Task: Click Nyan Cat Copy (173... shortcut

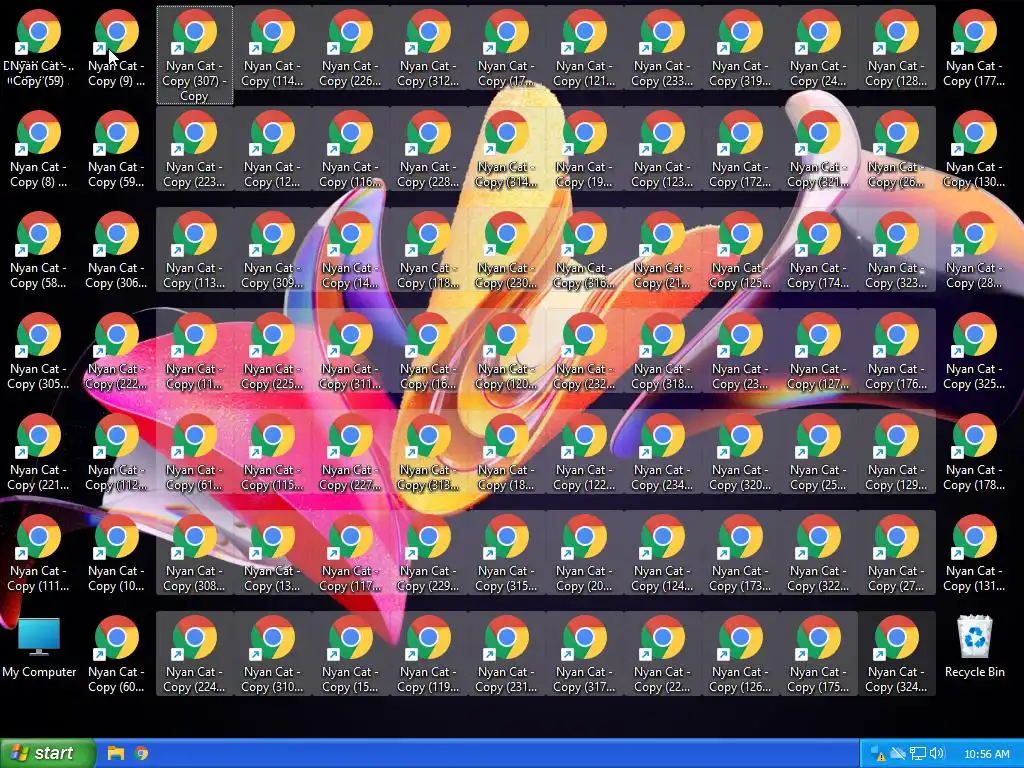Action: pos(740,553)
